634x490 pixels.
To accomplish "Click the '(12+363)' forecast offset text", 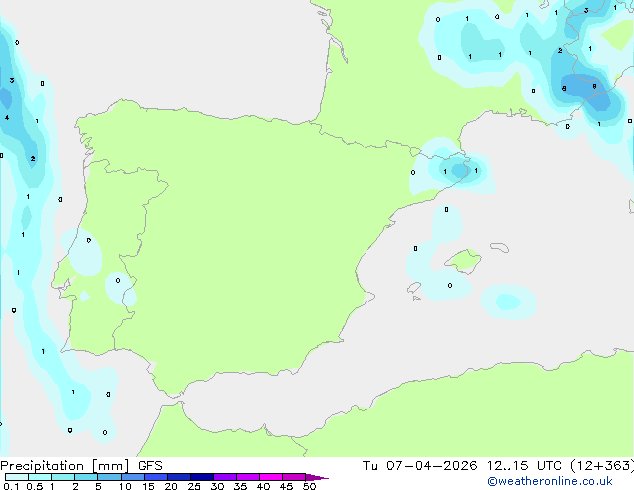I will coord(602,466).
